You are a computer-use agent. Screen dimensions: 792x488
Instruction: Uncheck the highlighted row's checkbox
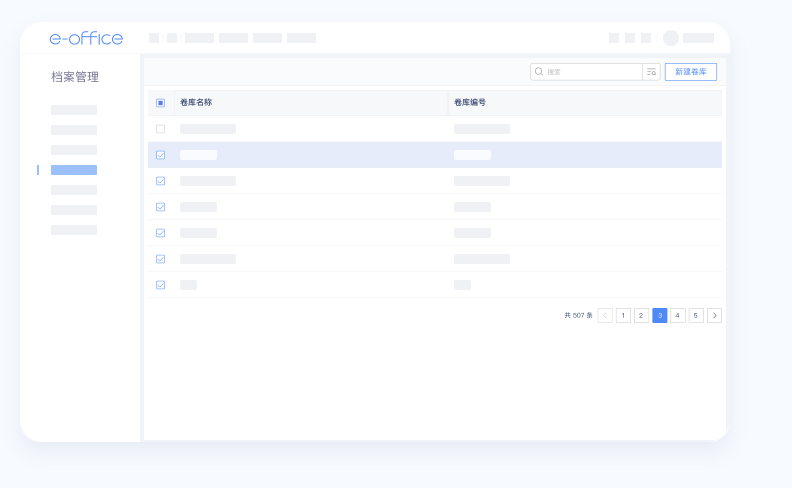pos(160,155)
